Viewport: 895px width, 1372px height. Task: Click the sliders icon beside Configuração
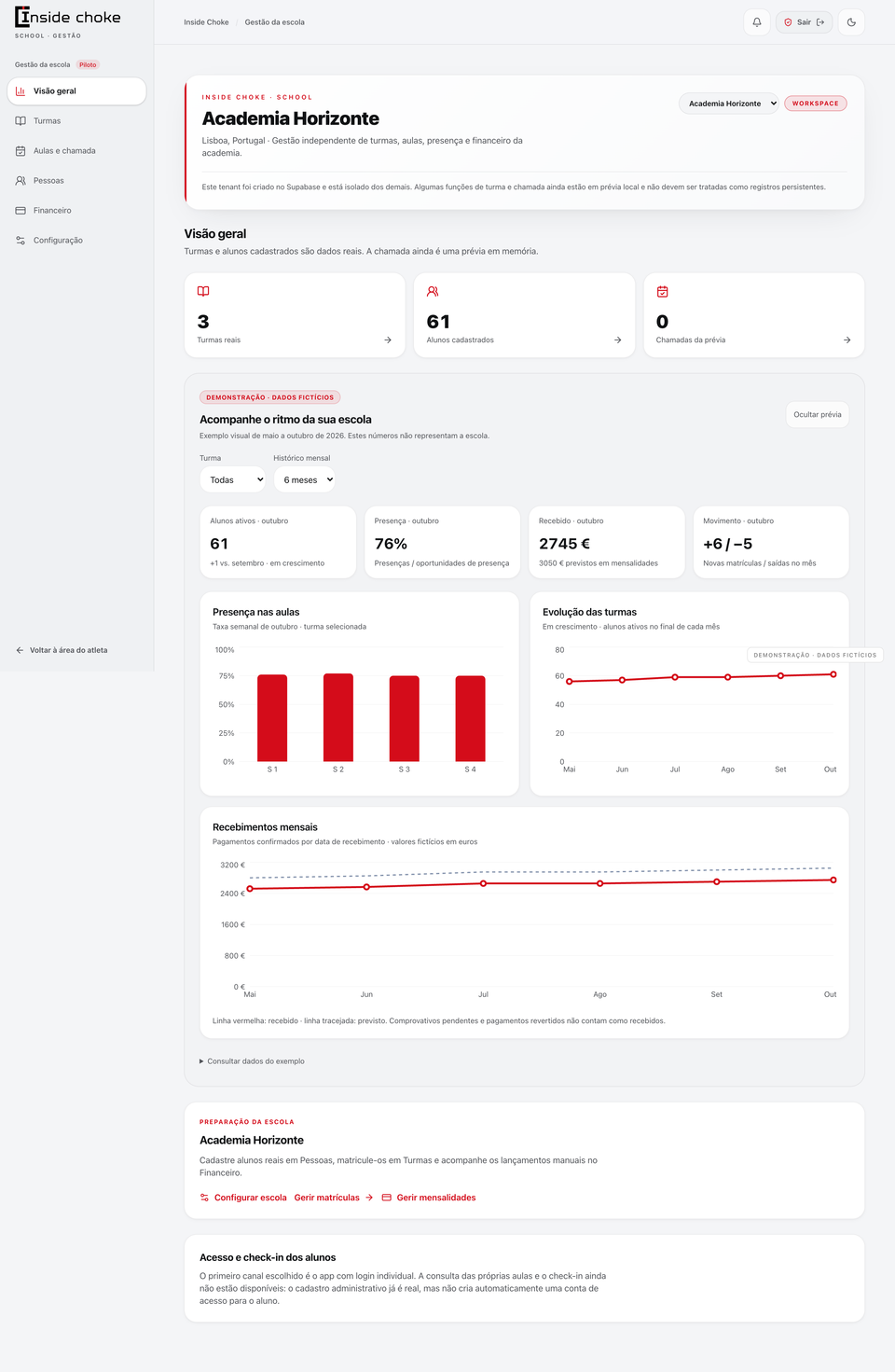[x=21, y=241]
